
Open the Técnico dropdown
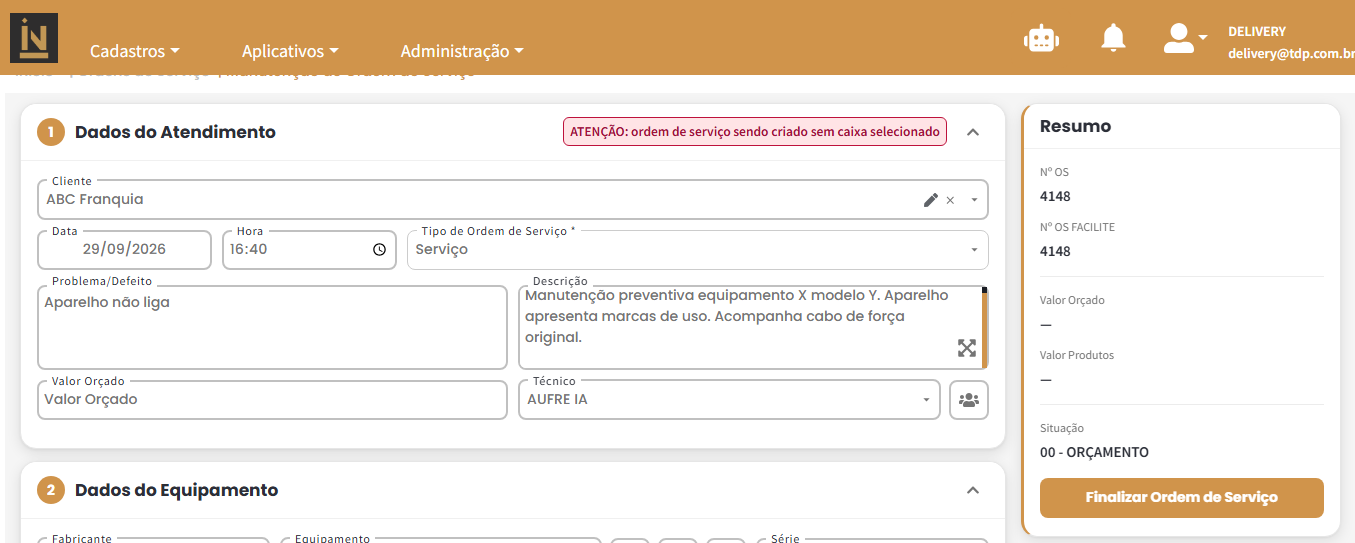[x=729, y=400]
